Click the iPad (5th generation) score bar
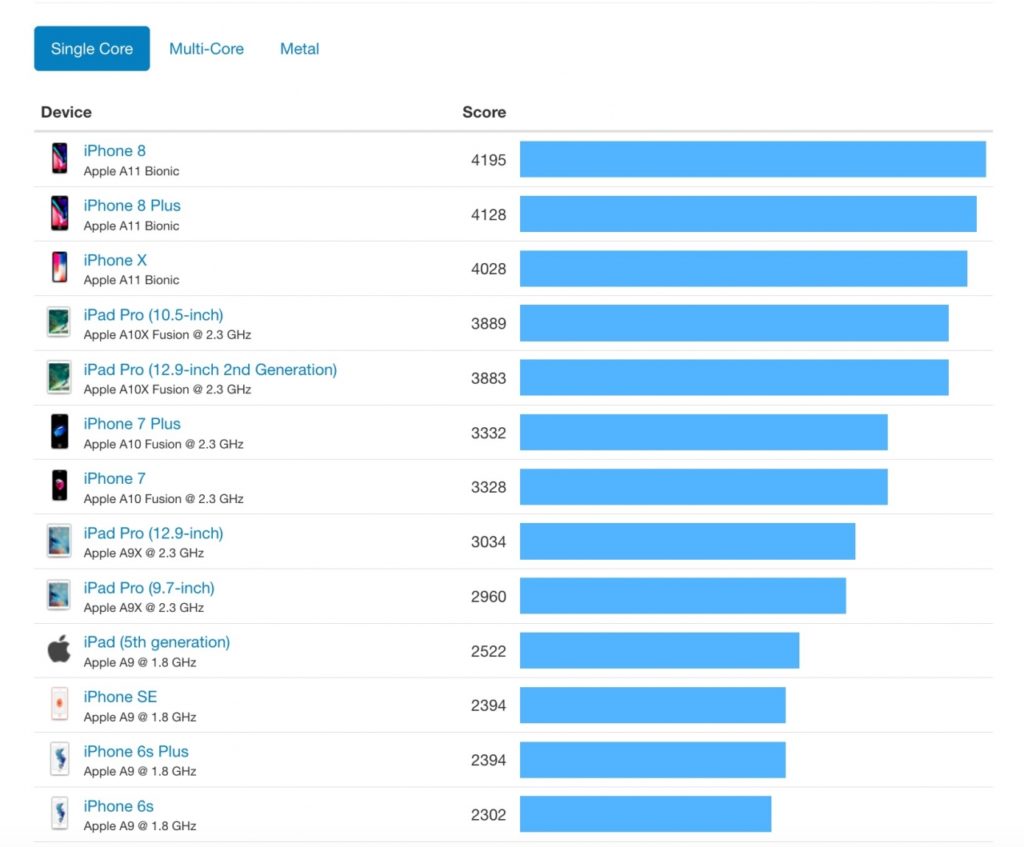 (659, 650)
